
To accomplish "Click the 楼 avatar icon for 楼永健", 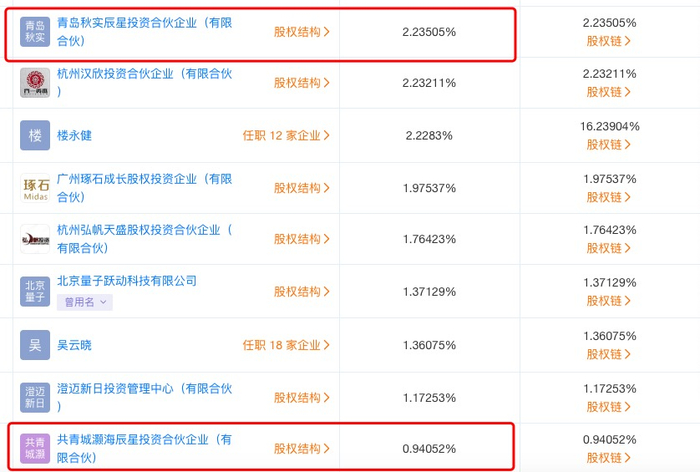I will pos(35,135).
